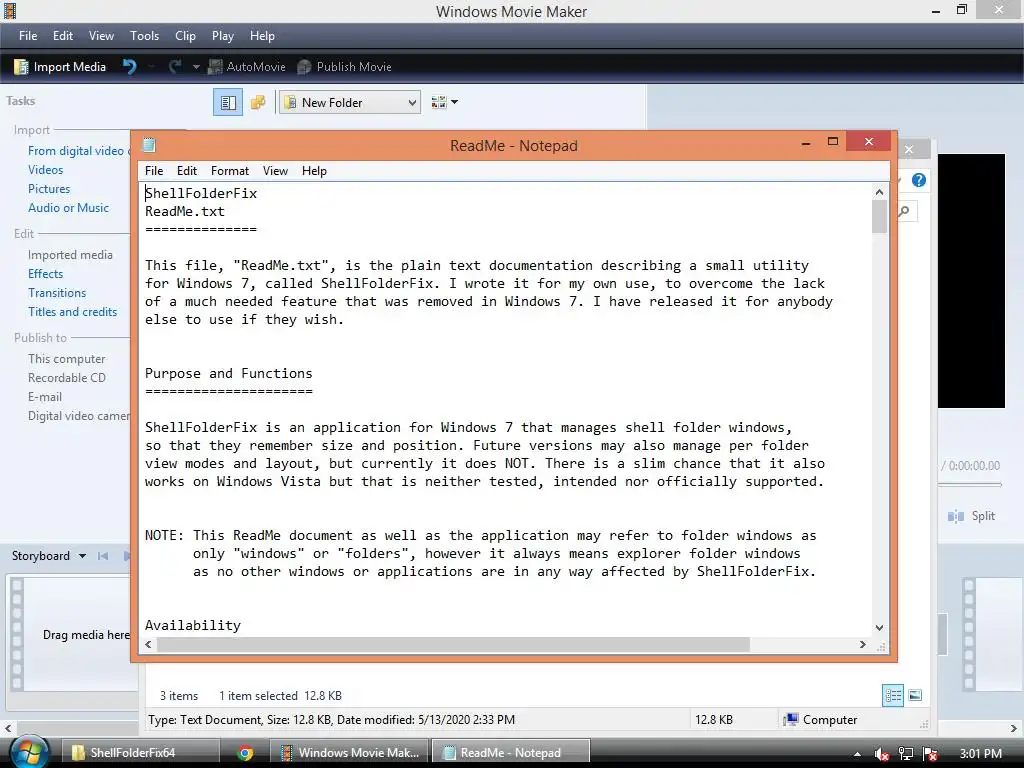The height and width of the screenshot is (768, 1024).
Task: Click Notepad vertical scroll up arrow
Action: point(879,192)
